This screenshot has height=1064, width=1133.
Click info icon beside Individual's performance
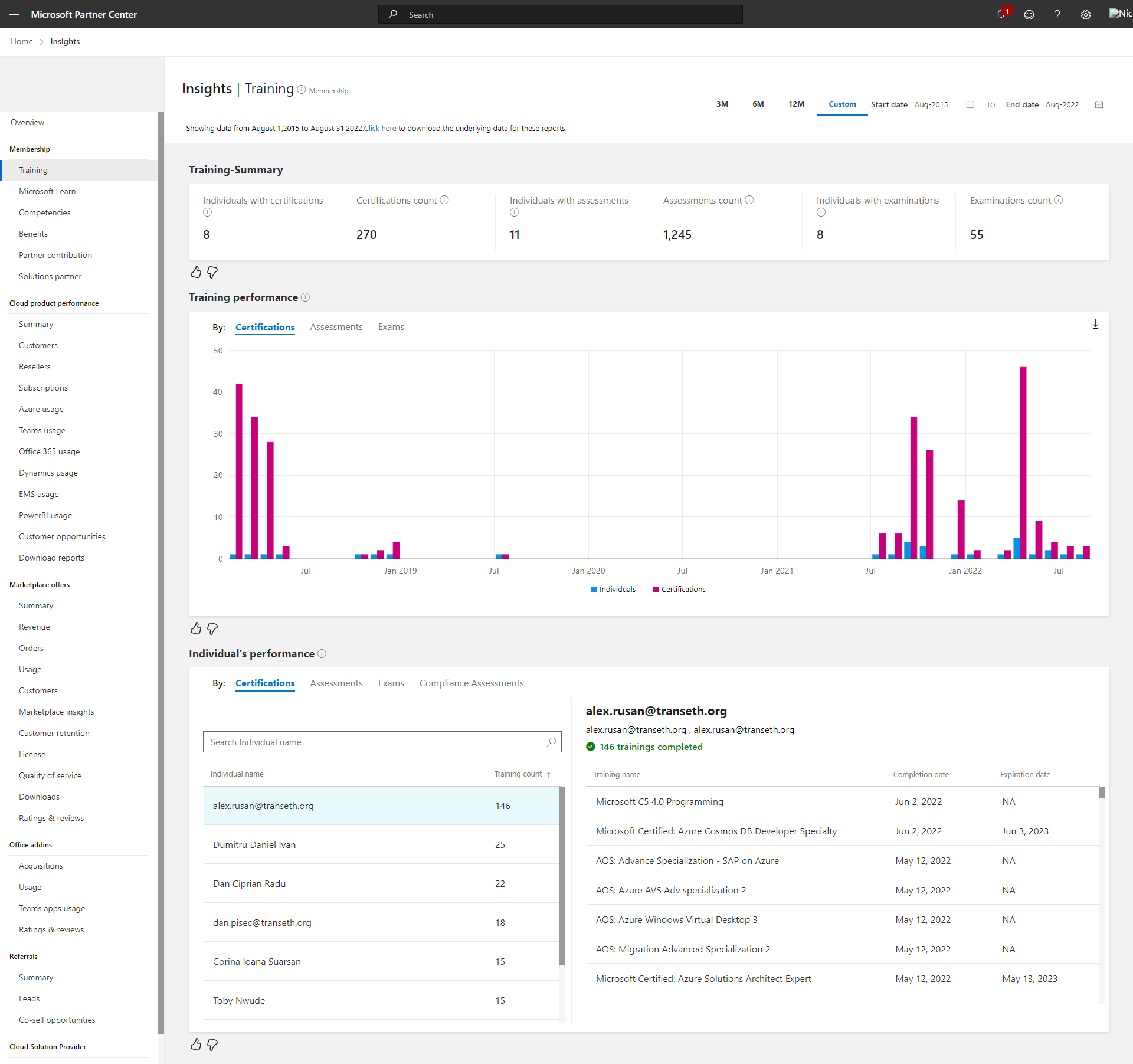point(322,654)
